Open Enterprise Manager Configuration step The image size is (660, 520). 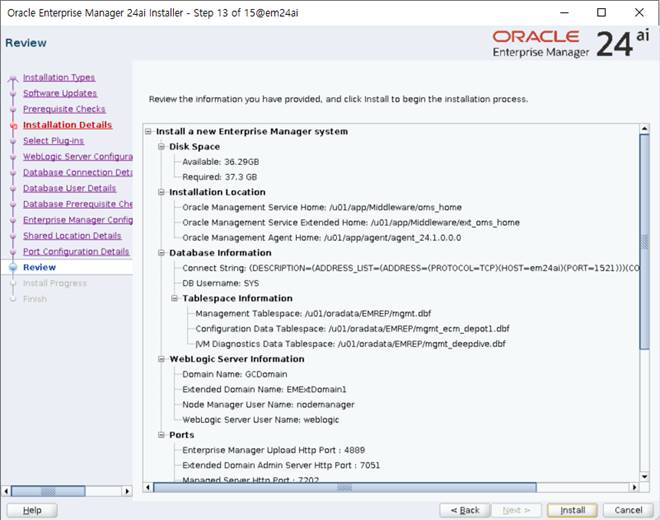(x=78, y=220)
